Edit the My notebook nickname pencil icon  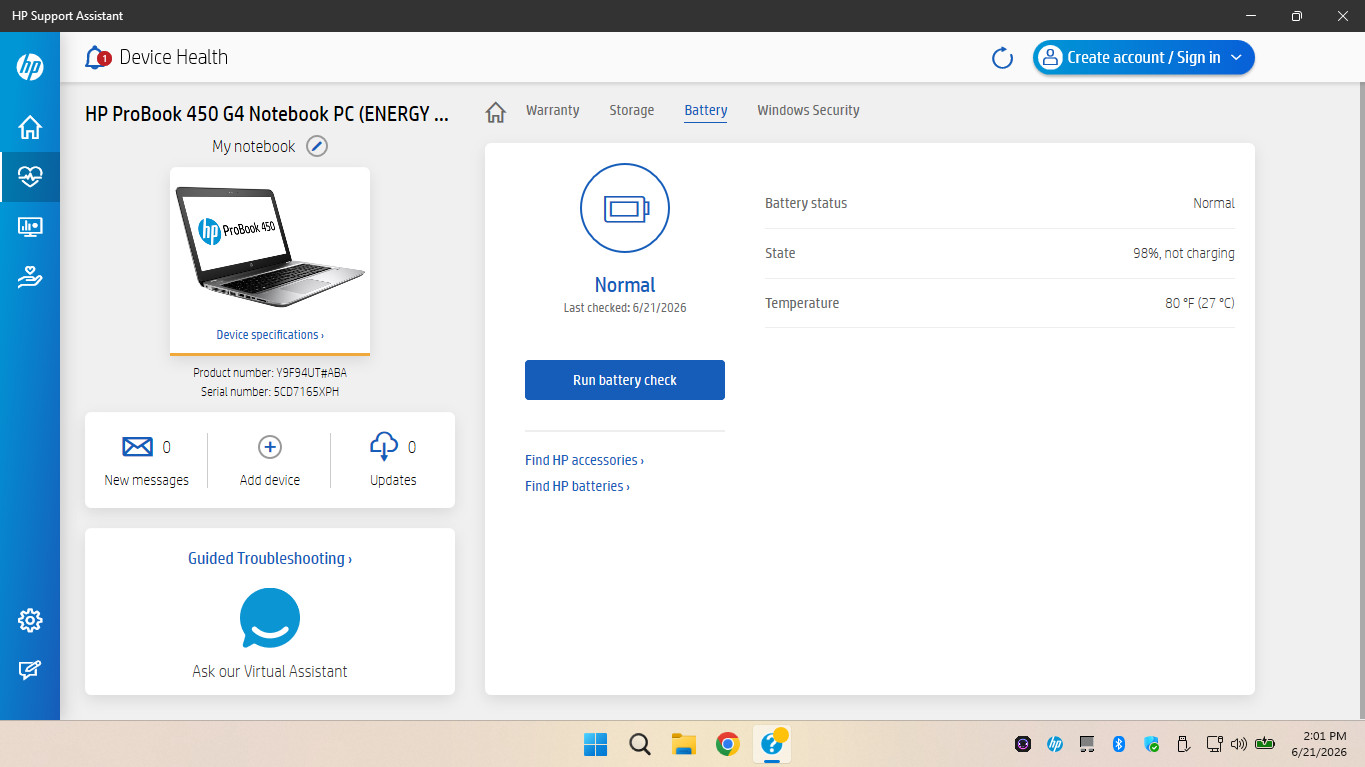pyautogui.click(x=317, y=146)
